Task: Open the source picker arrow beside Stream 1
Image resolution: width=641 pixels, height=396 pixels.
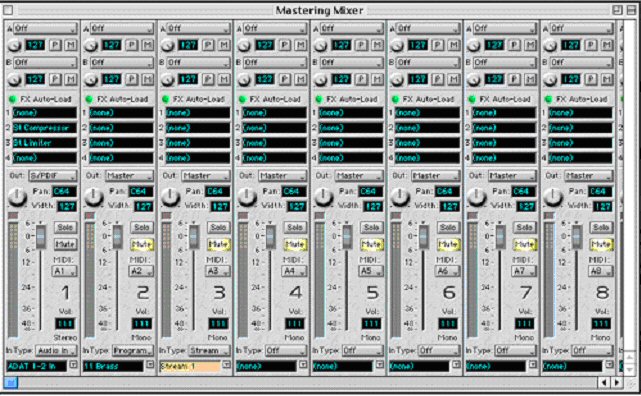Action: 226,364
